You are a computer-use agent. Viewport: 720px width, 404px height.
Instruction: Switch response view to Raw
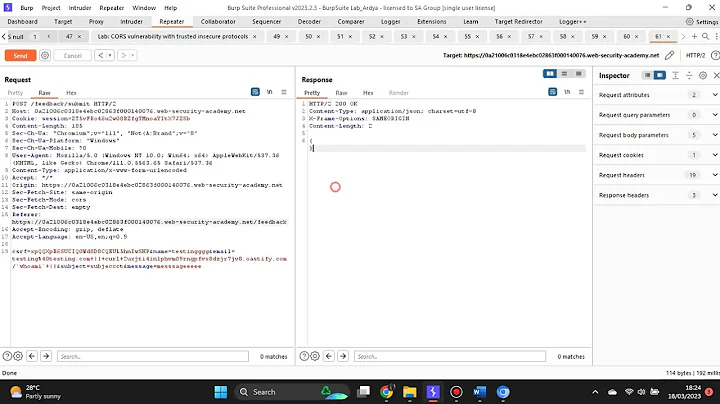(341, 93)
